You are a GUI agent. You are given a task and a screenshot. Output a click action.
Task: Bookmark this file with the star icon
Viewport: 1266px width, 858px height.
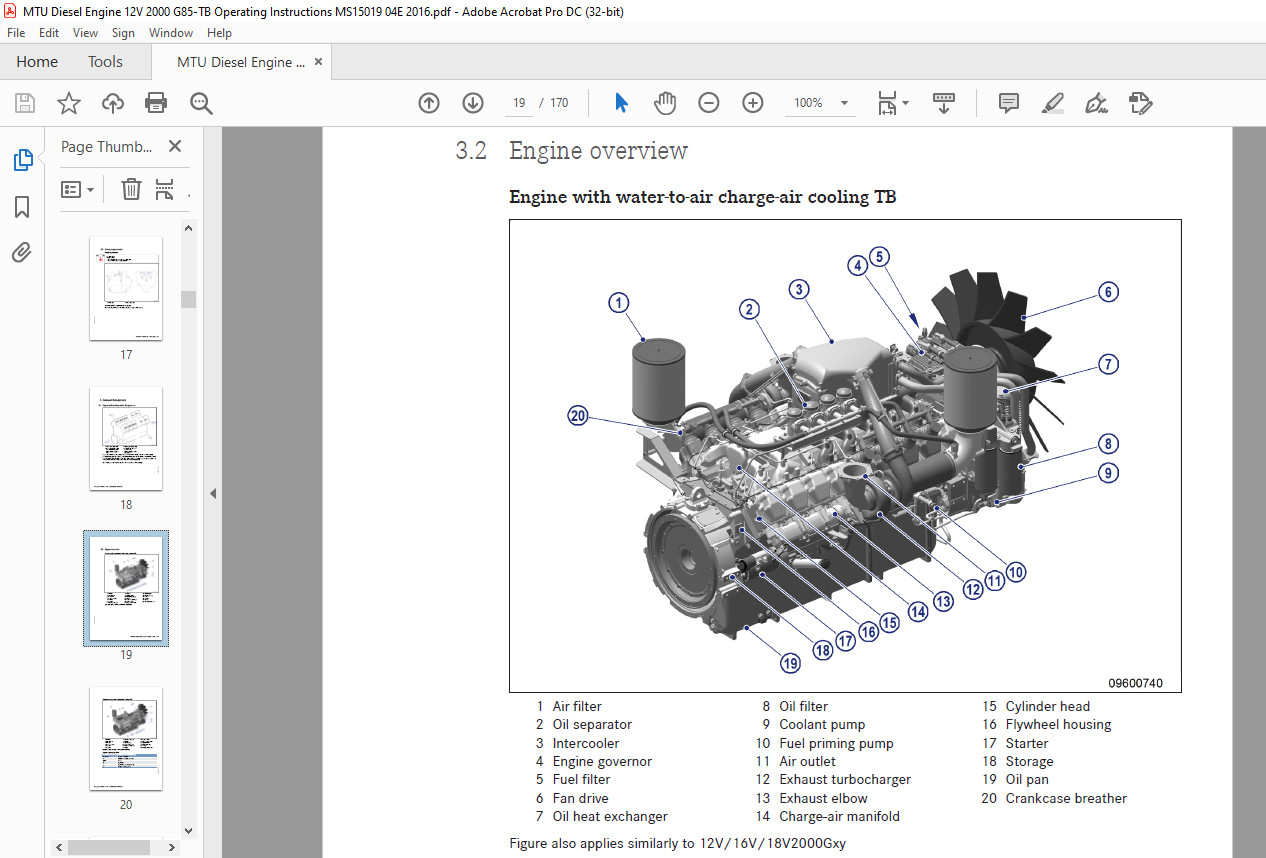[69, 103]
